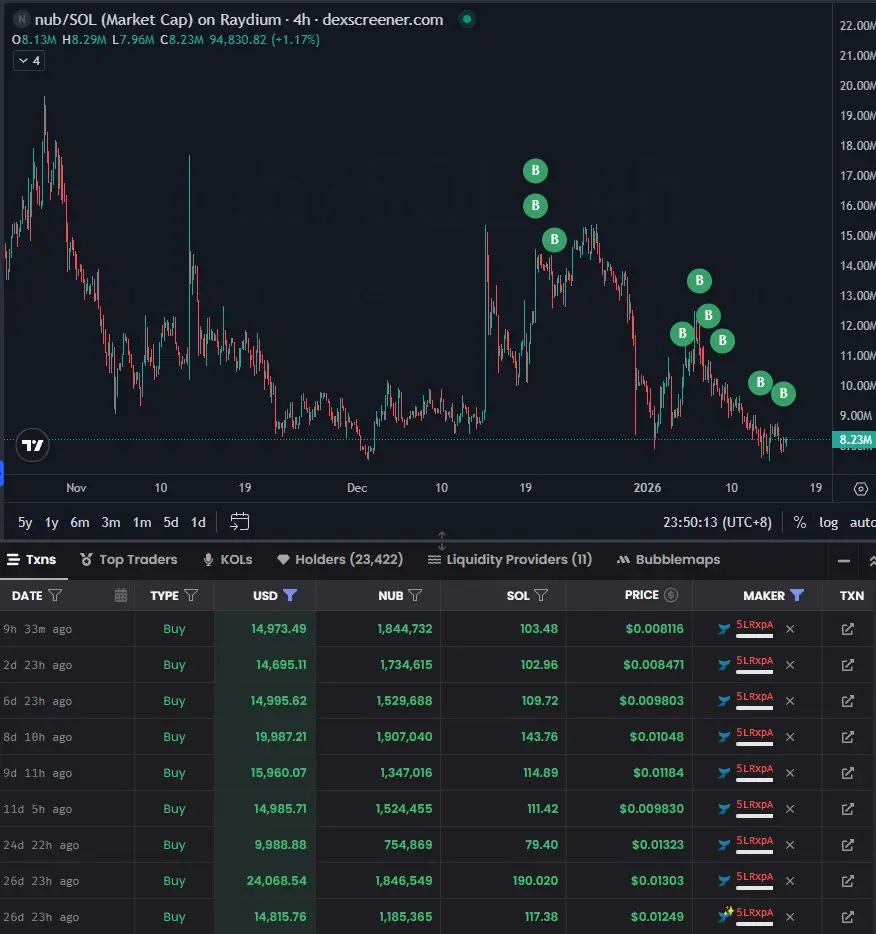Click the active MAKER filter icon
This screenshot has height=934, width=876.
point(797,595)
